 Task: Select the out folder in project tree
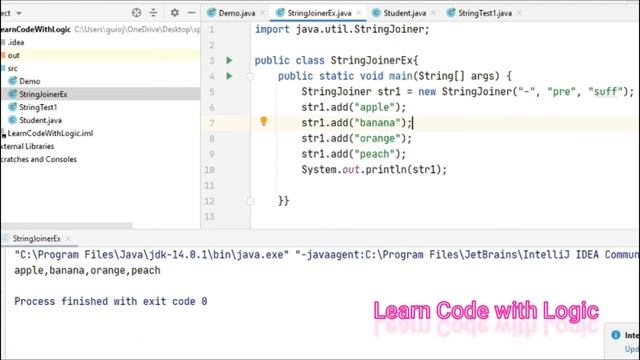pyautogui.click(x=13, y=55)
